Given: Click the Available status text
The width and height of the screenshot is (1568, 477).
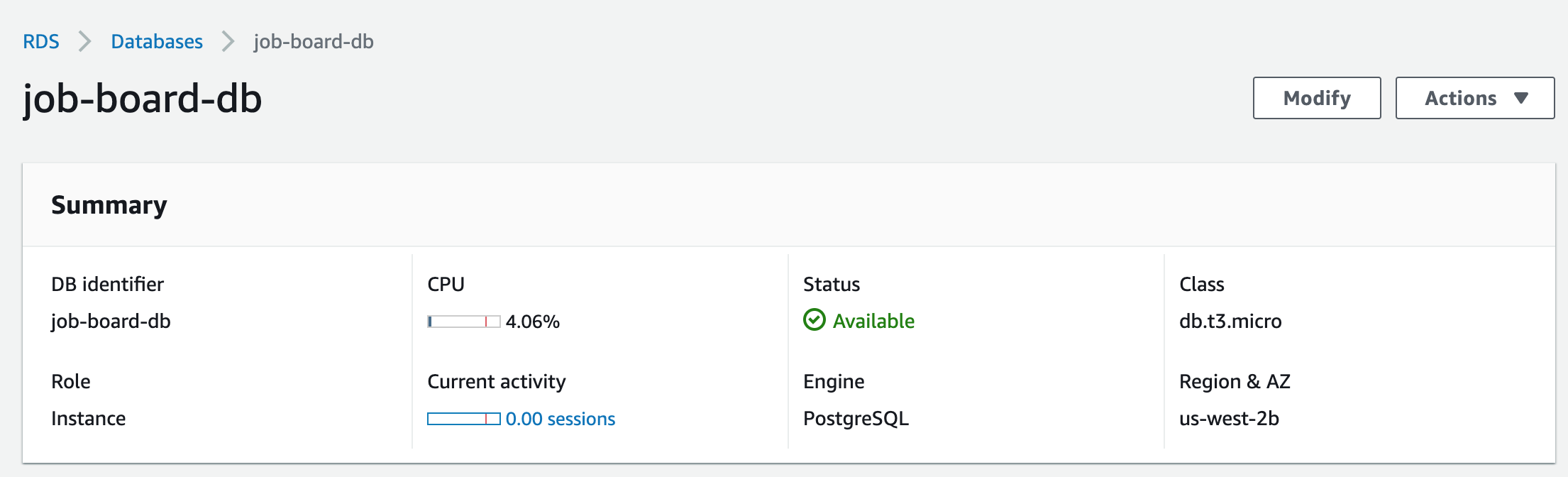Looking at the screenshot, I should (x=873, y=321).
